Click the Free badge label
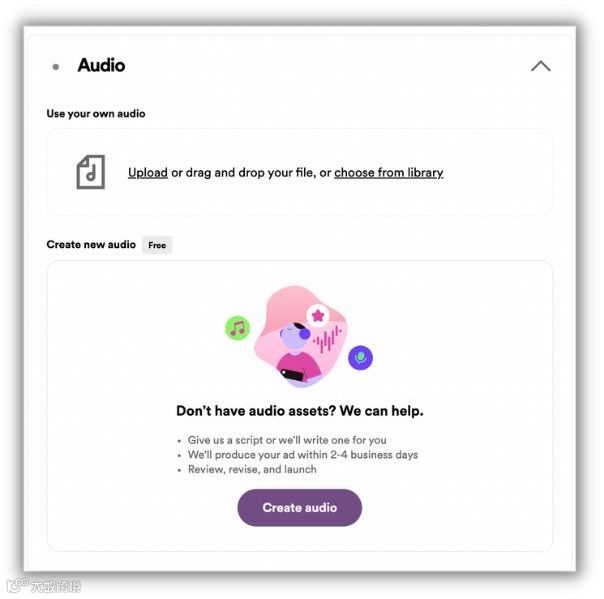This screenshot has height=599, width=604. click(x=157, y=245)
